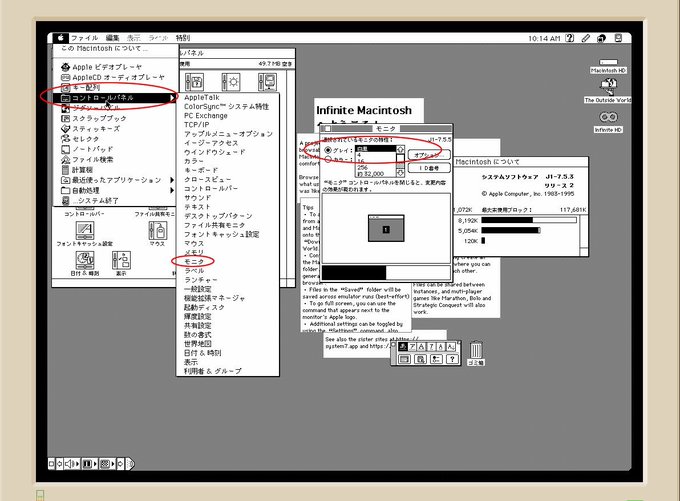Select hiragana あ mode in input palette
This screenshot has height=501, width=680.
pos(403,347)
